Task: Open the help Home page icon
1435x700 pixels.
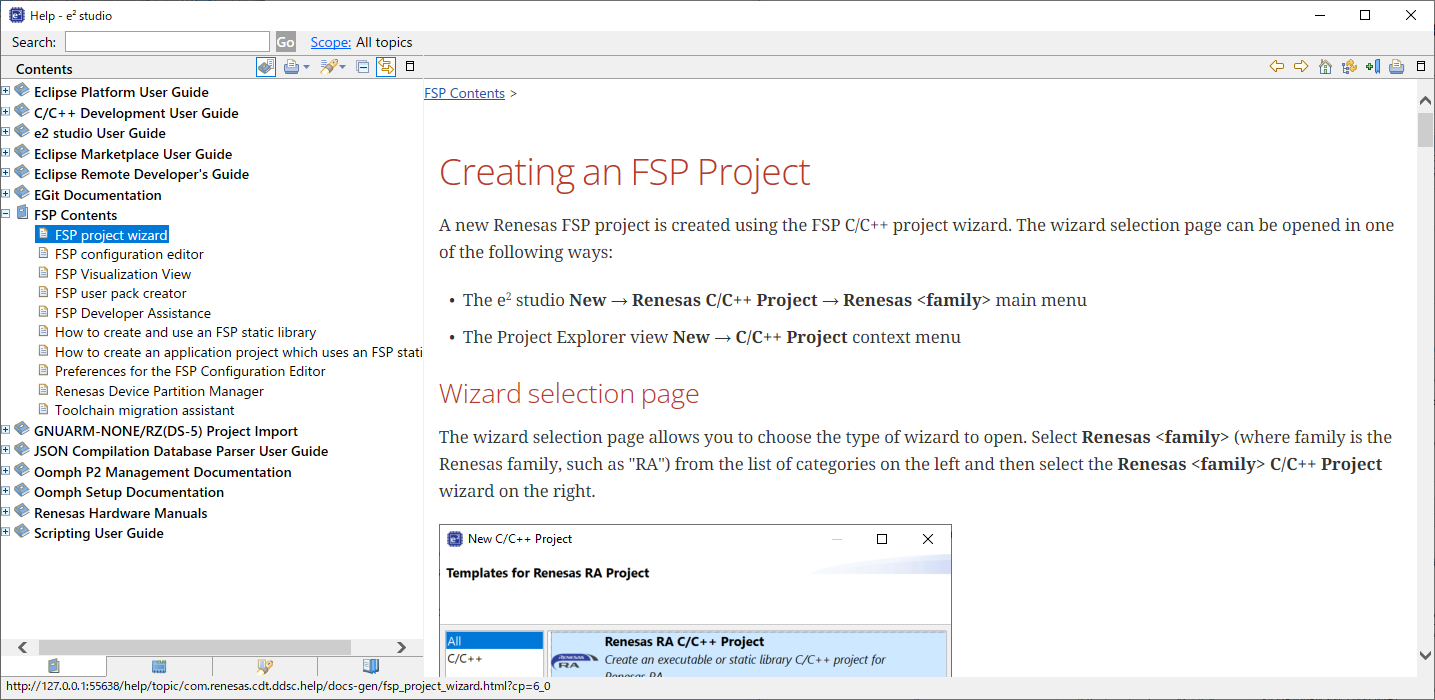Action: tap(1325, 67)
